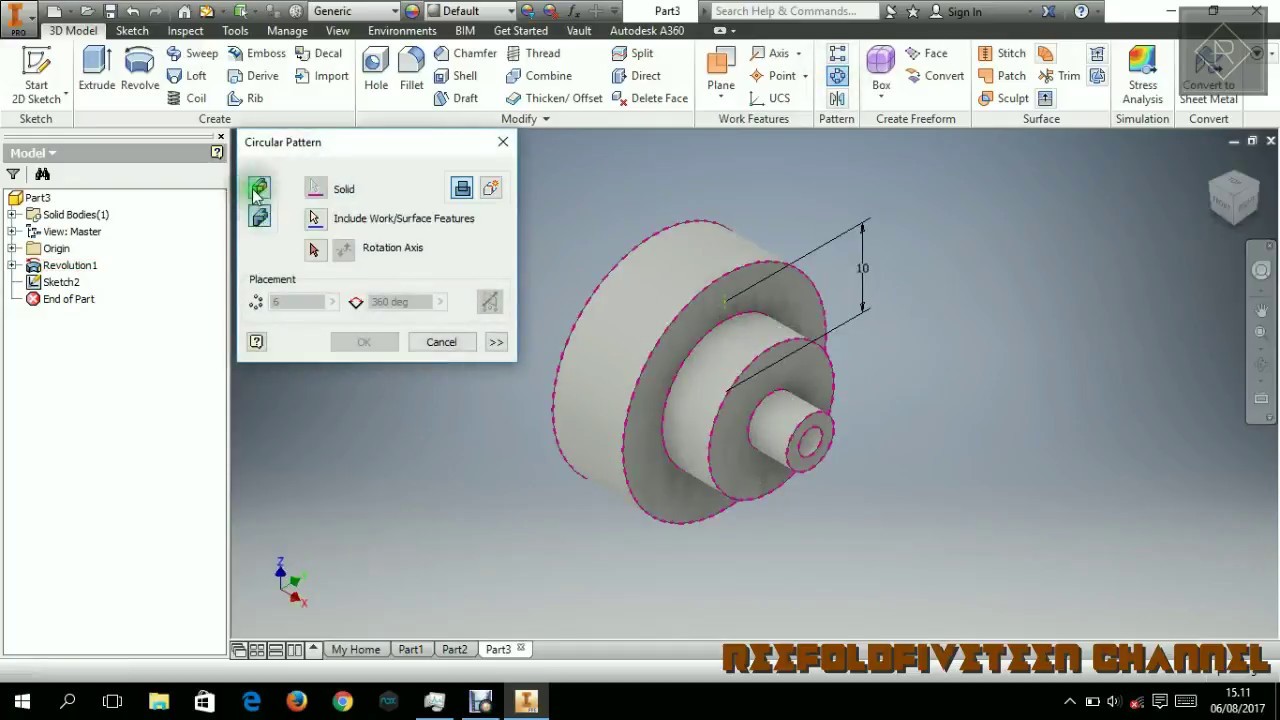
Task: Launch Stress Analysis
Action: pyautogui.click(x=1142, y=75)
